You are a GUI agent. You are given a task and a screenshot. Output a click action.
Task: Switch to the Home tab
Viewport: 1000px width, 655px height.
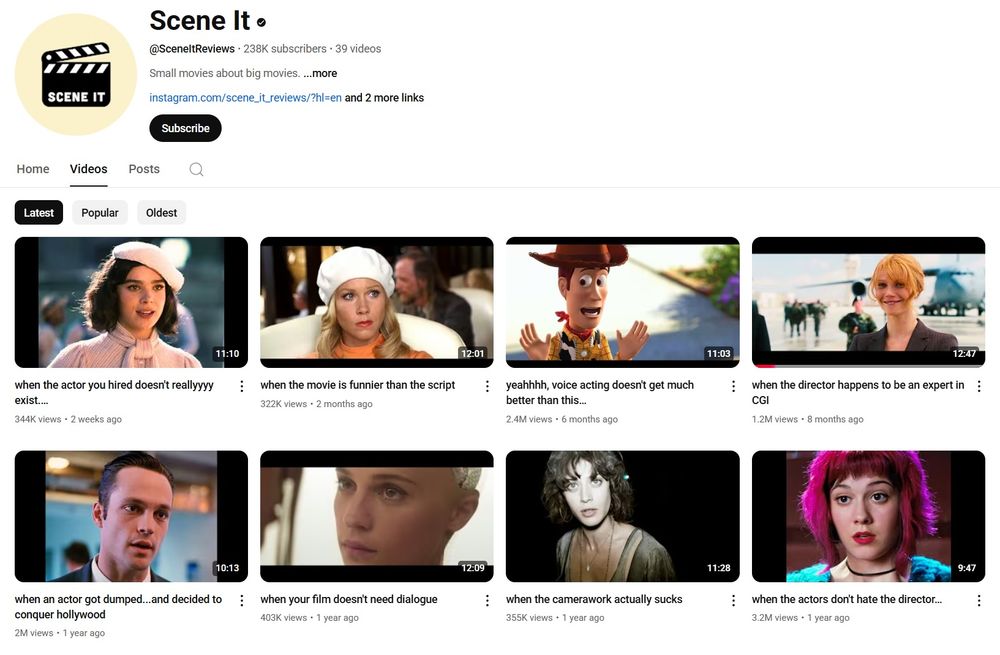[33, 169]
